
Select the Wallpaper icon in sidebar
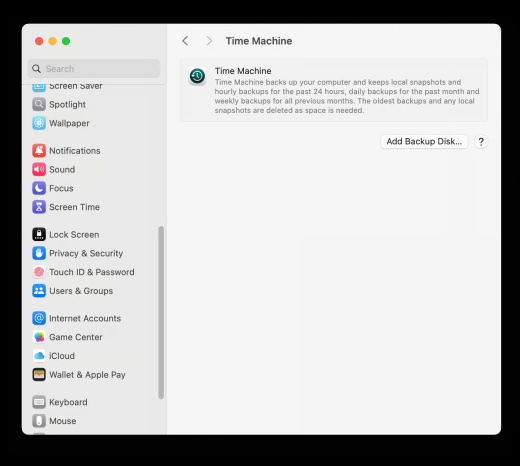point(39,123)
